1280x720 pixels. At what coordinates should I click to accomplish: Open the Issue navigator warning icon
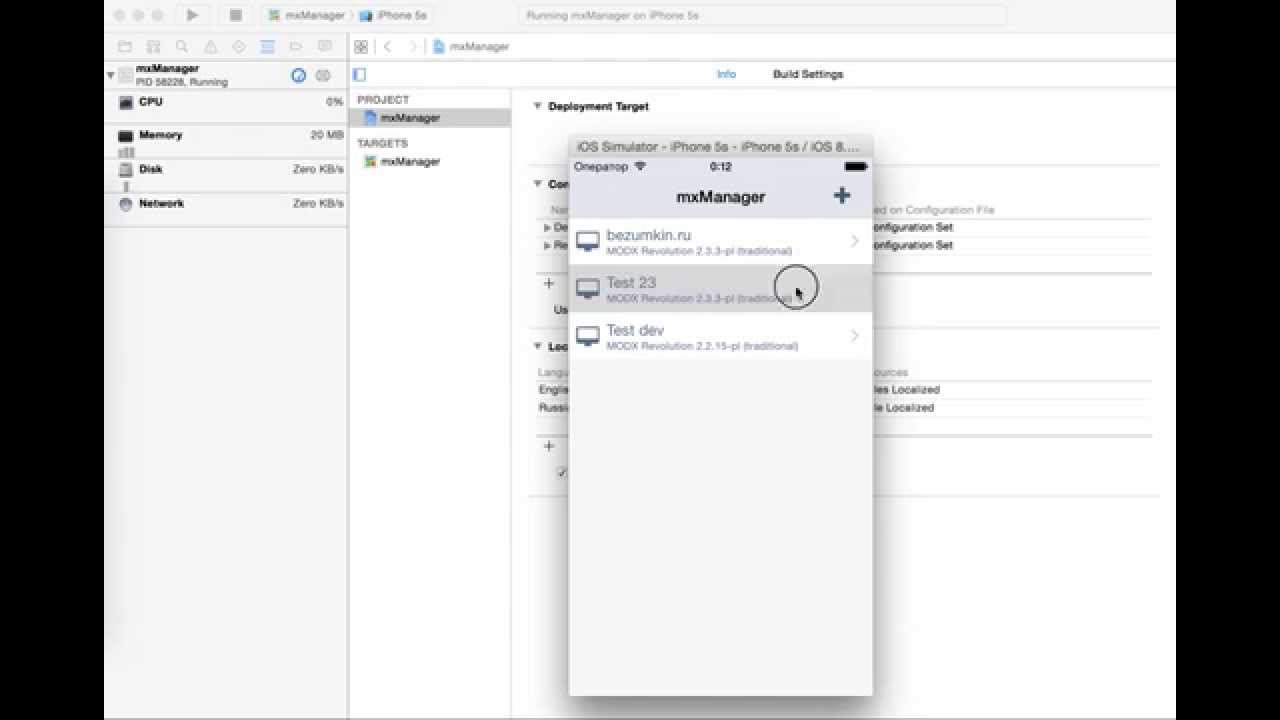pos(210,47)
